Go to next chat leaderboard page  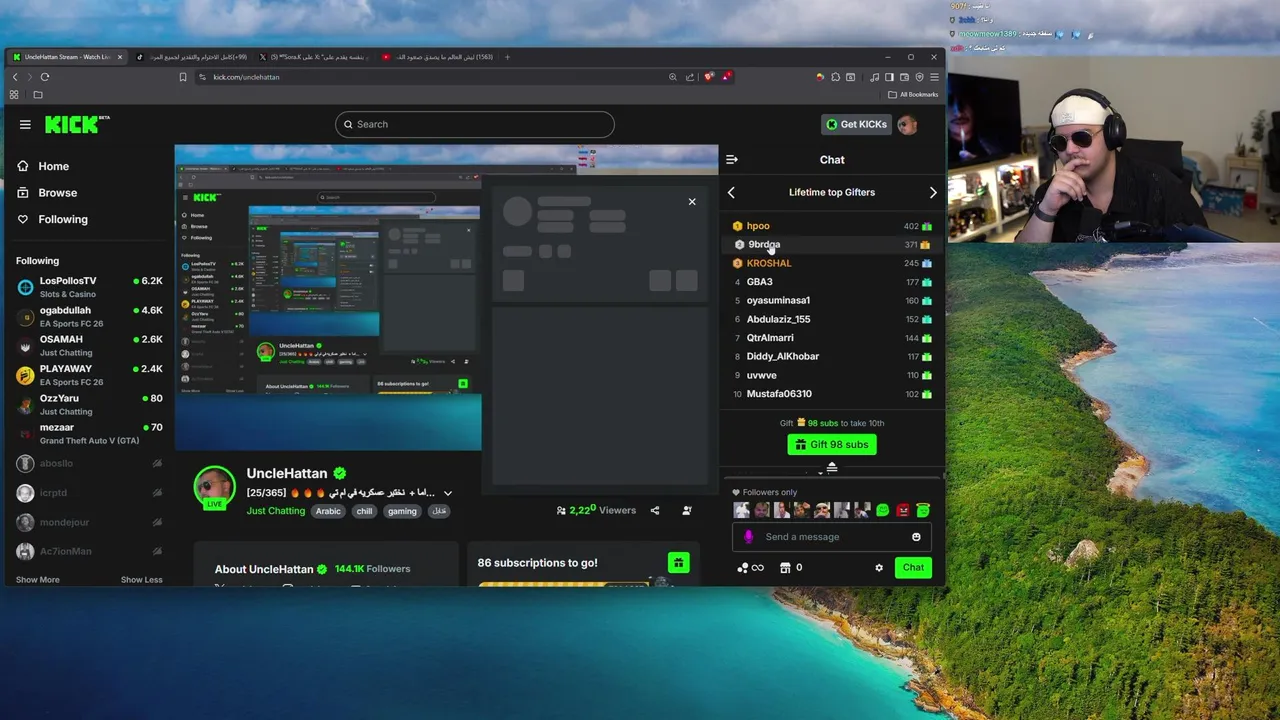click(x=933, y=192)
